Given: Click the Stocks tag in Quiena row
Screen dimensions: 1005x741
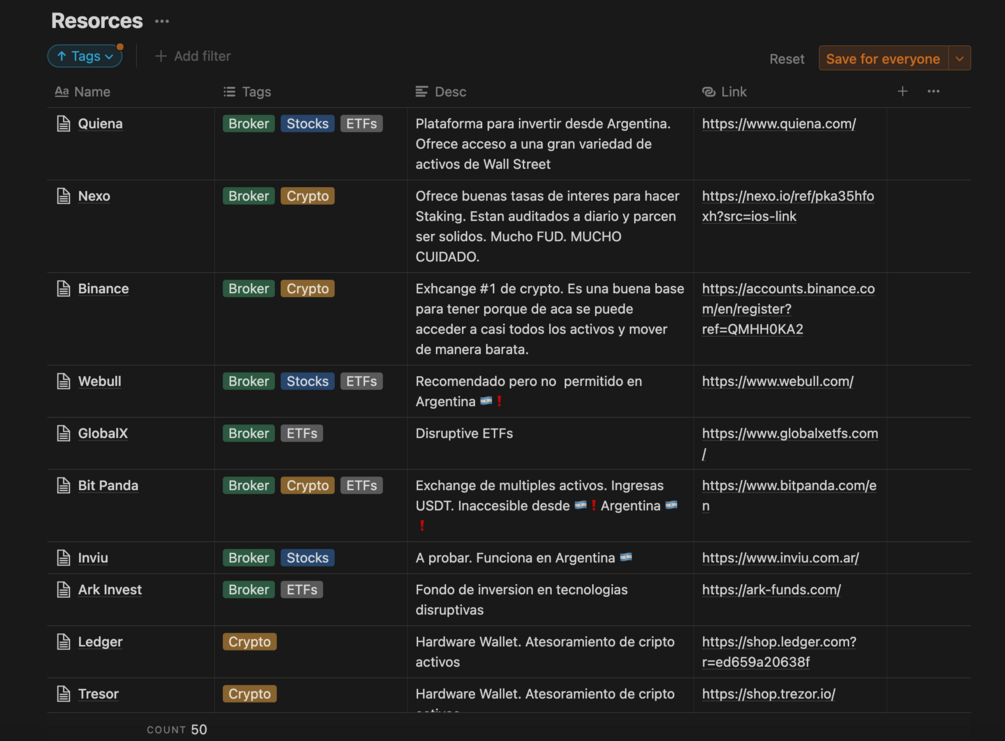Looking at the screenshot, I should pos(307,124).
